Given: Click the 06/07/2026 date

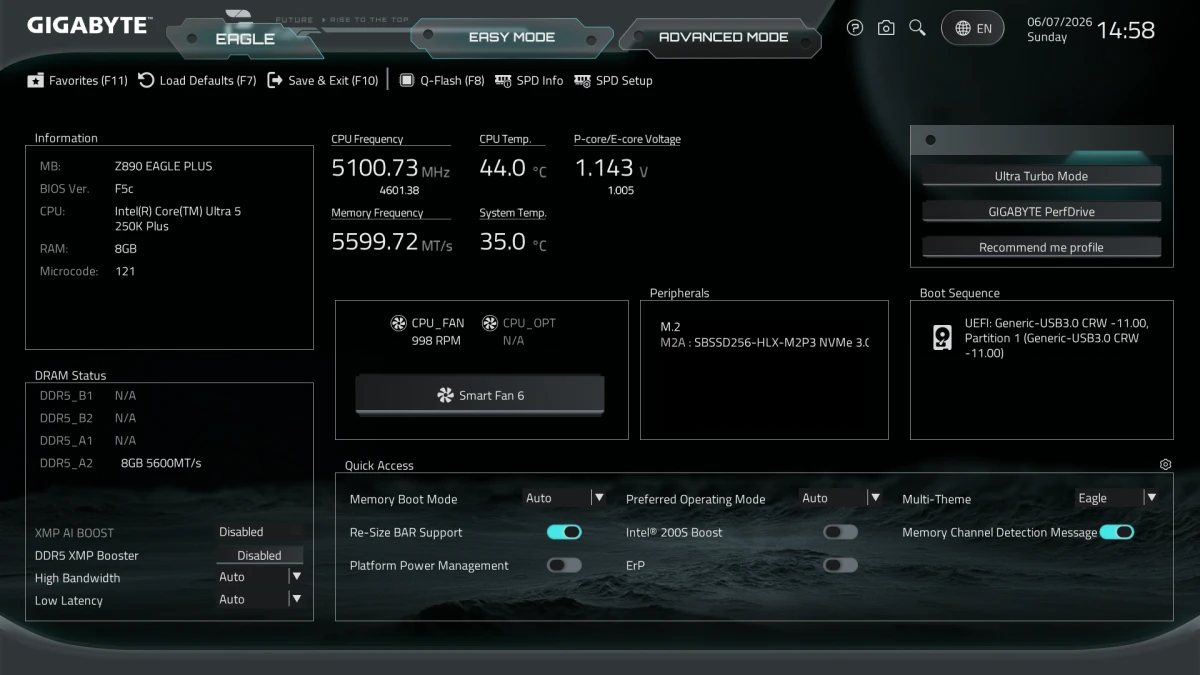Looking at the screenshot, I should pos(1058,21).
